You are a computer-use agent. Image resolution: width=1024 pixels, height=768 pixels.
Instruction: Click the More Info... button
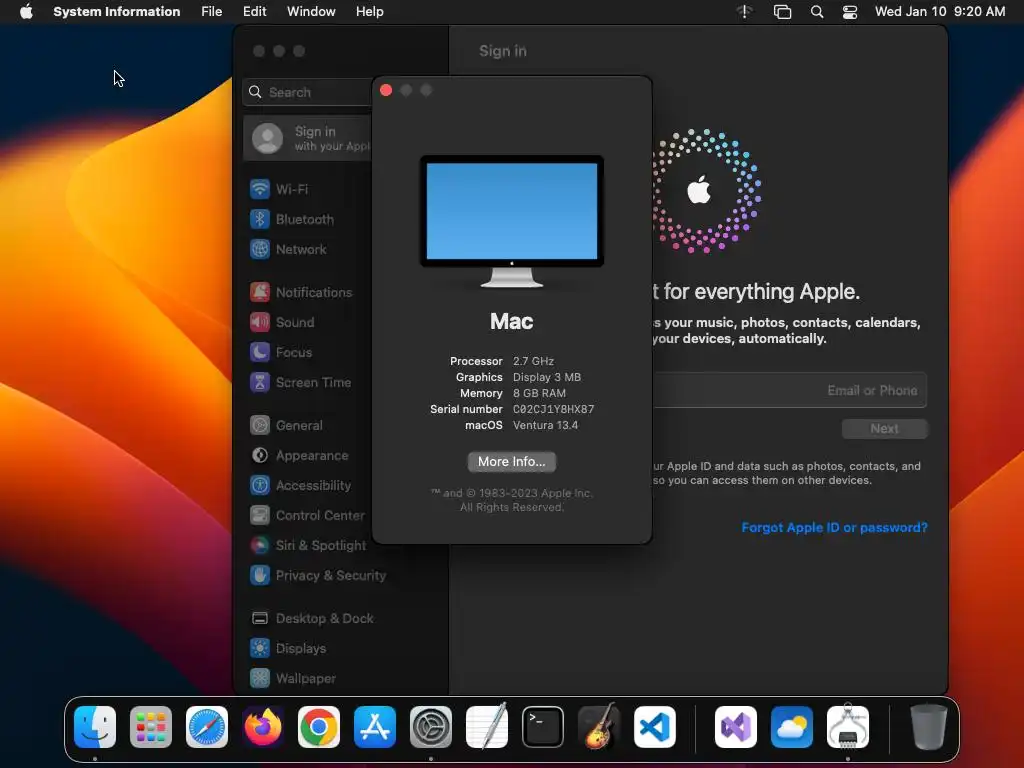(512, 462)
